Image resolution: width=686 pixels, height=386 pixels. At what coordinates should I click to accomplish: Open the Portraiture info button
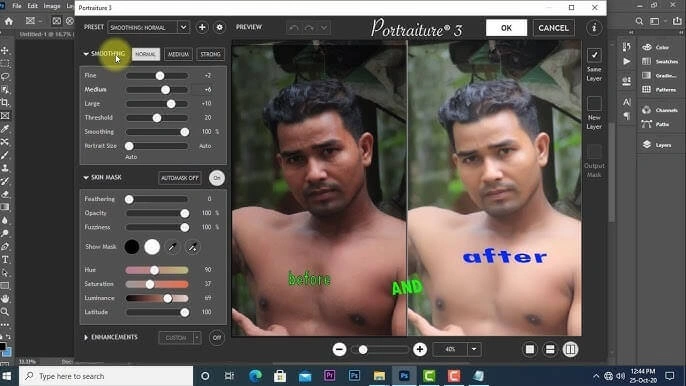[x=594, y=28]
